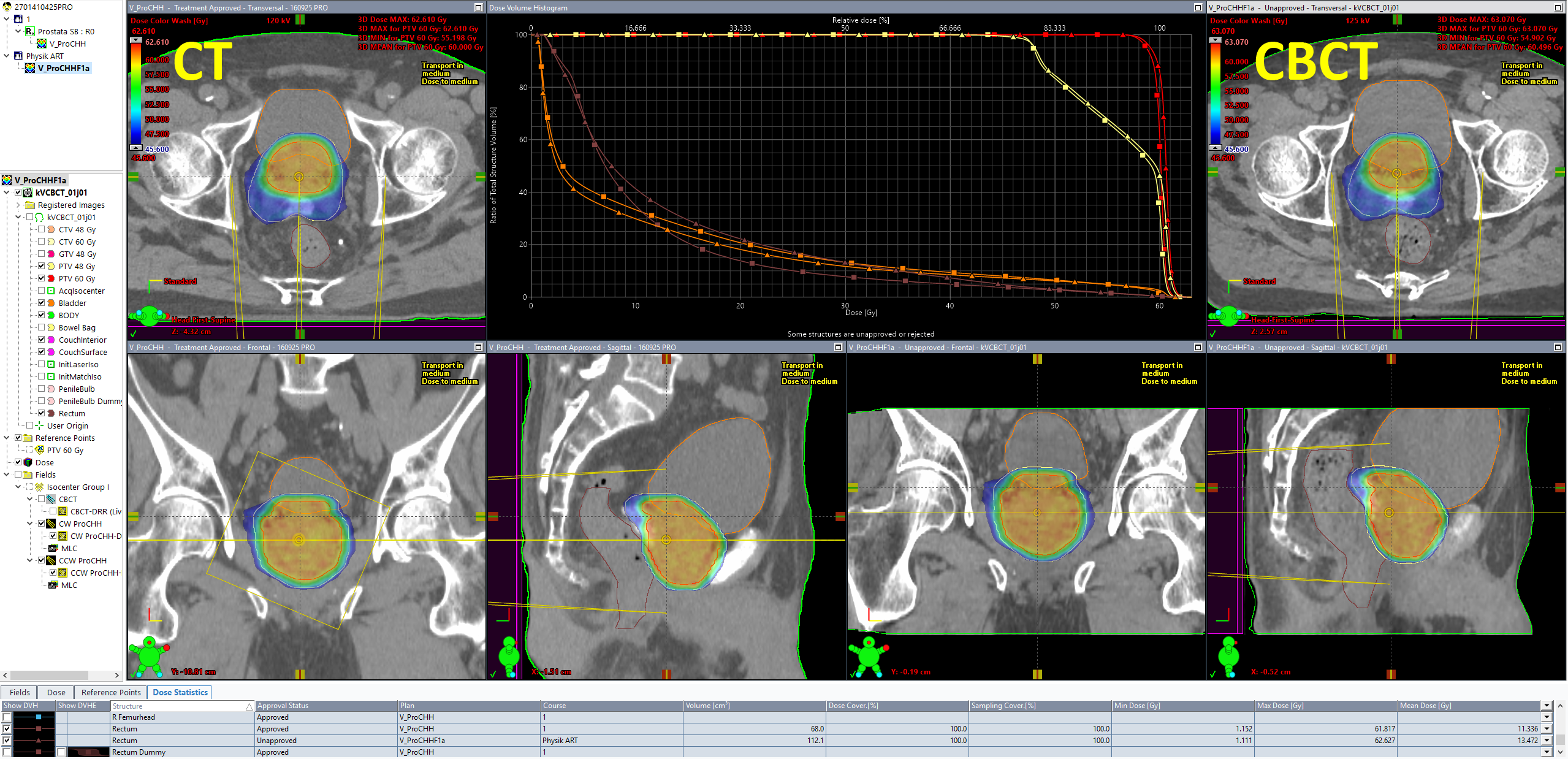1568x759 pixels.
Task: Click the Dose cube icon in tree
Action: pyautogui.click(x=28, y=462)
